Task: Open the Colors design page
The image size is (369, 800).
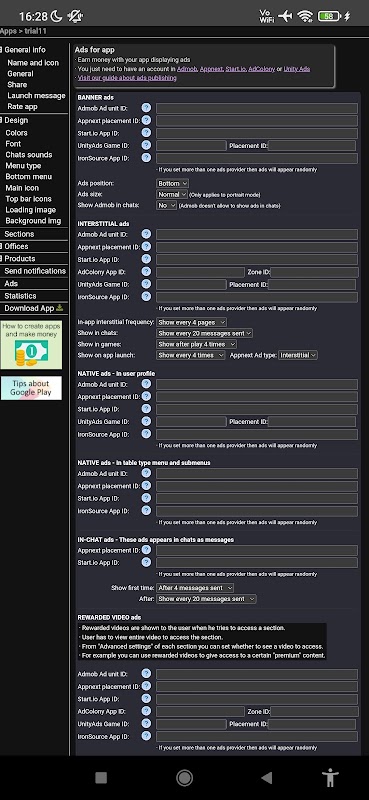Action: click(16, 133)
